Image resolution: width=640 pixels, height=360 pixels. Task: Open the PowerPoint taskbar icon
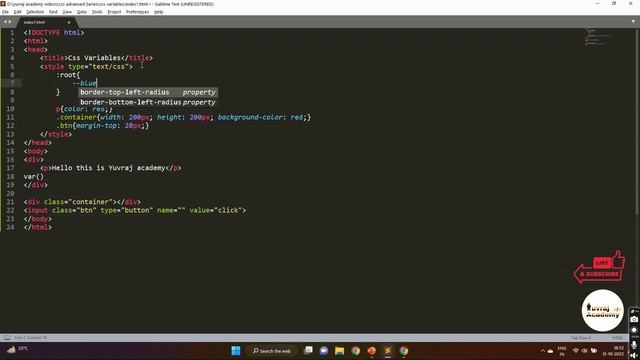(371, 351)
